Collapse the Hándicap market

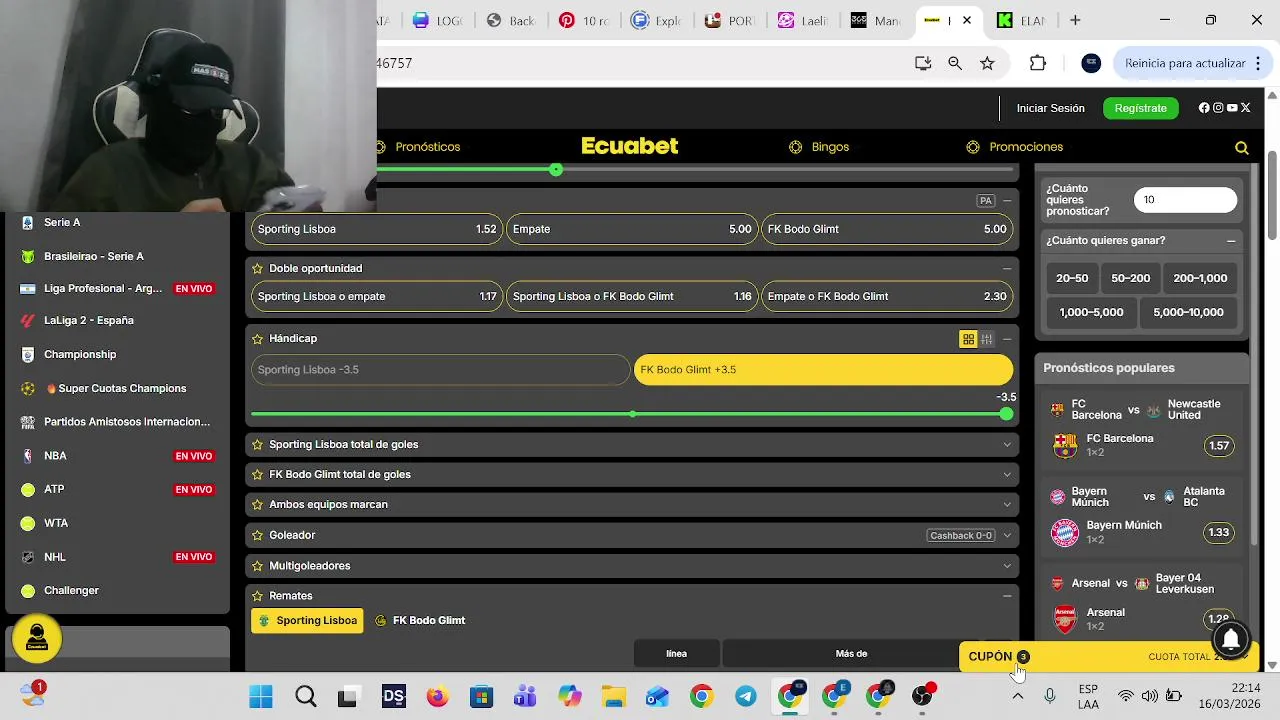click(1007, 339)
